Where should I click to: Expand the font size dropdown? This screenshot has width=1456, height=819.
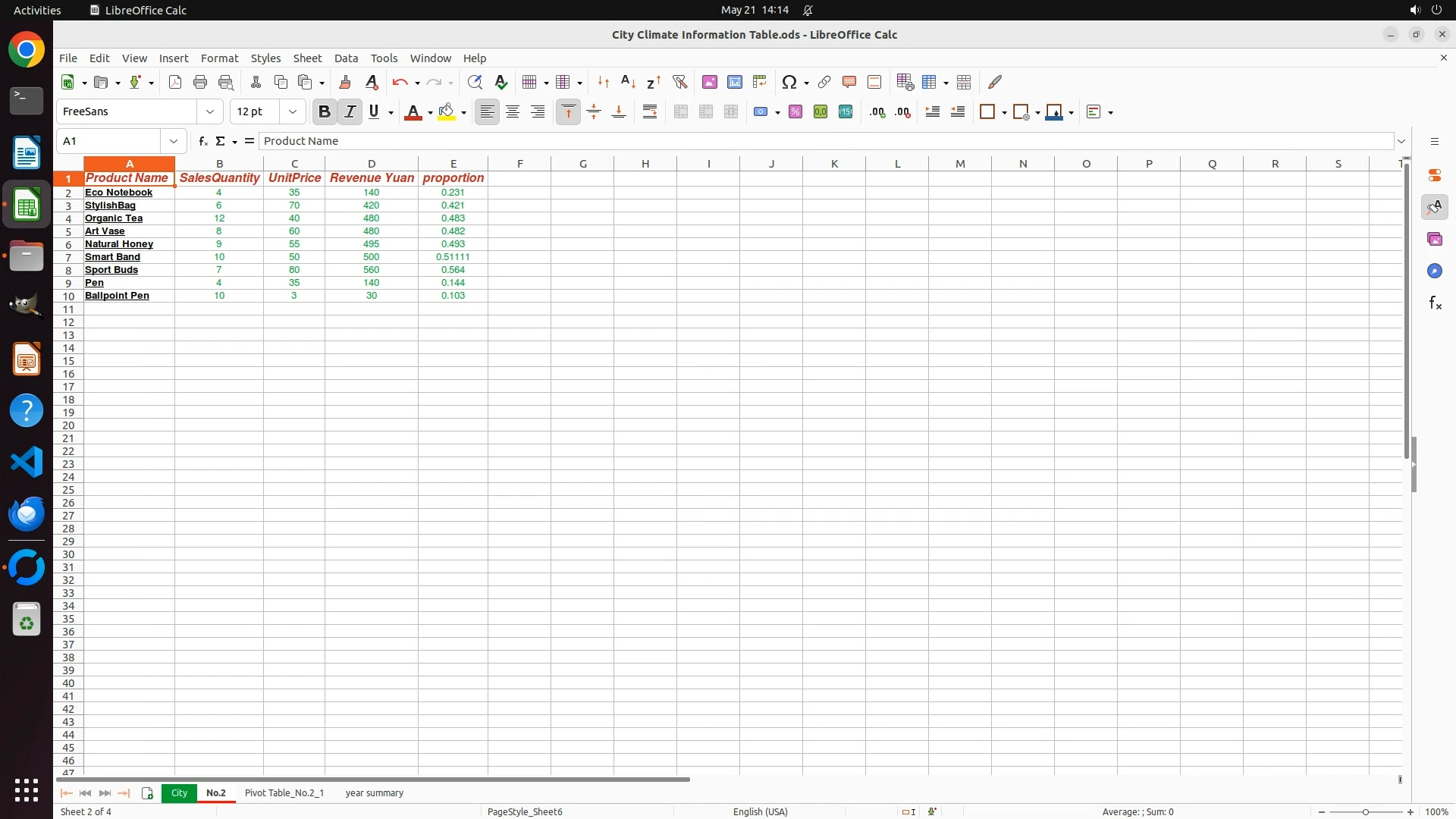(x=293, y=112)
